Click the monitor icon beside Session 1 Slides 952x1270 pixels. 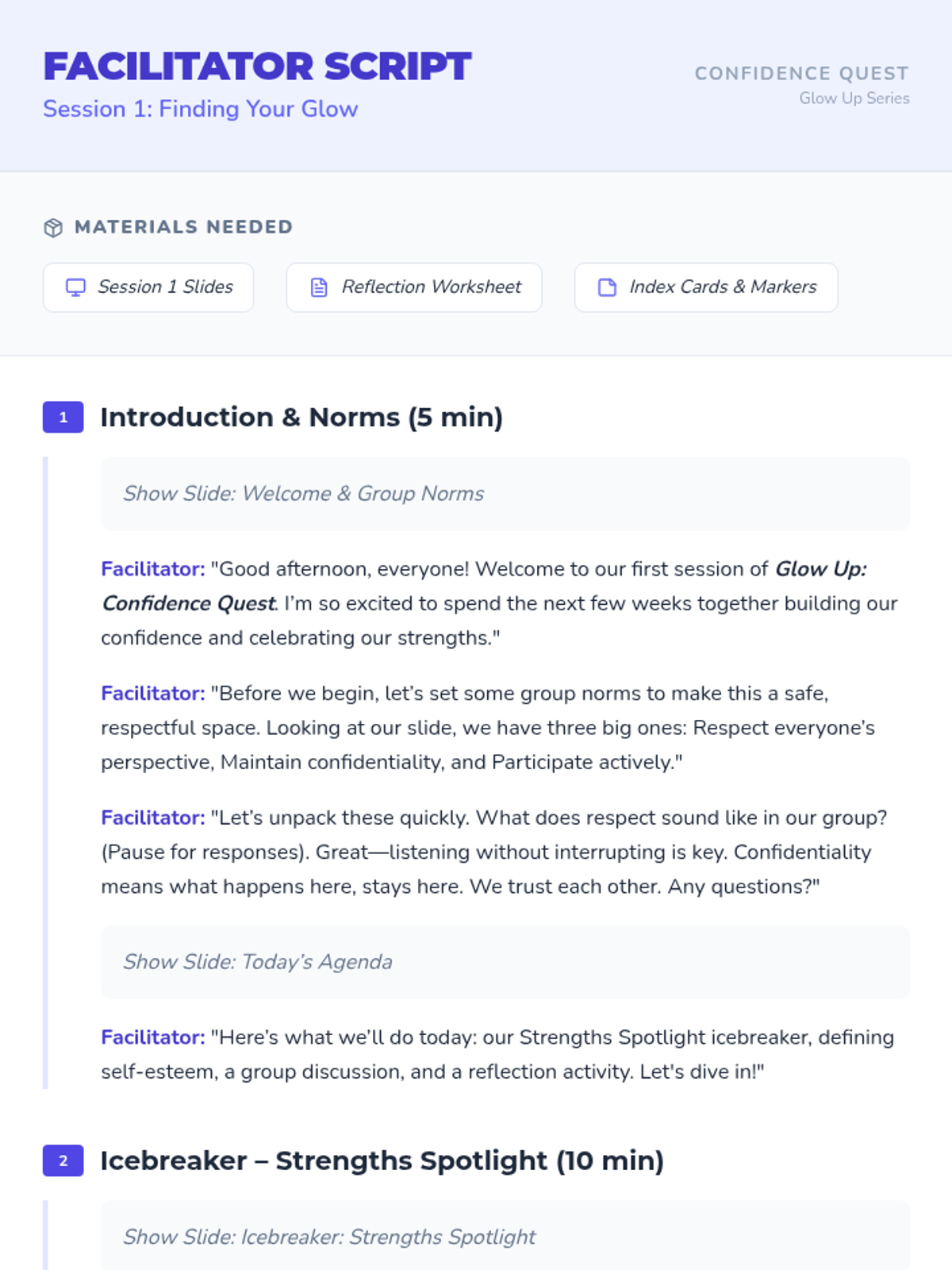pos(75,287)
